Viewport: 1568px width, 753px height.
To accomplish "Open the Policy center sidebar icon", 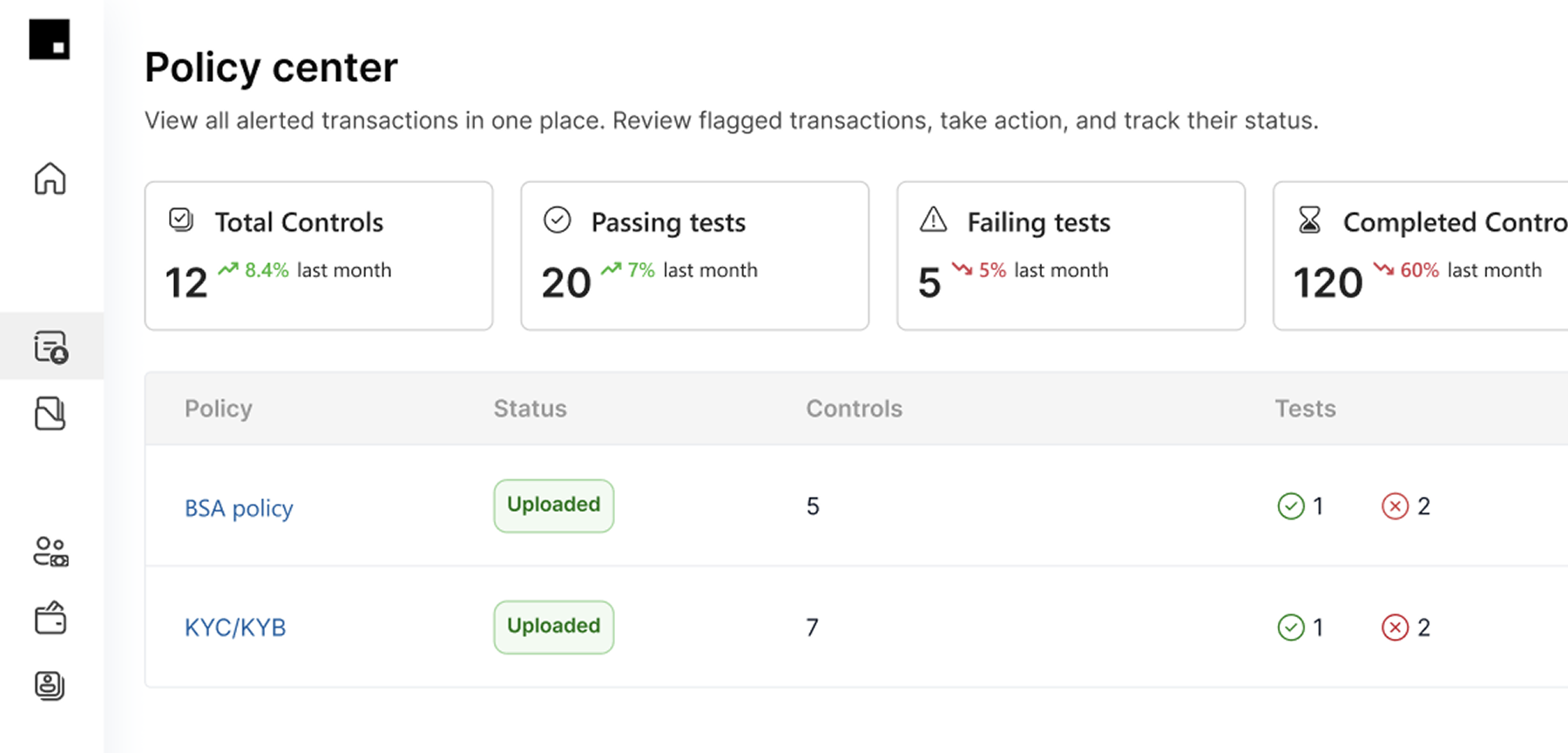I will (x=51, y=347).
